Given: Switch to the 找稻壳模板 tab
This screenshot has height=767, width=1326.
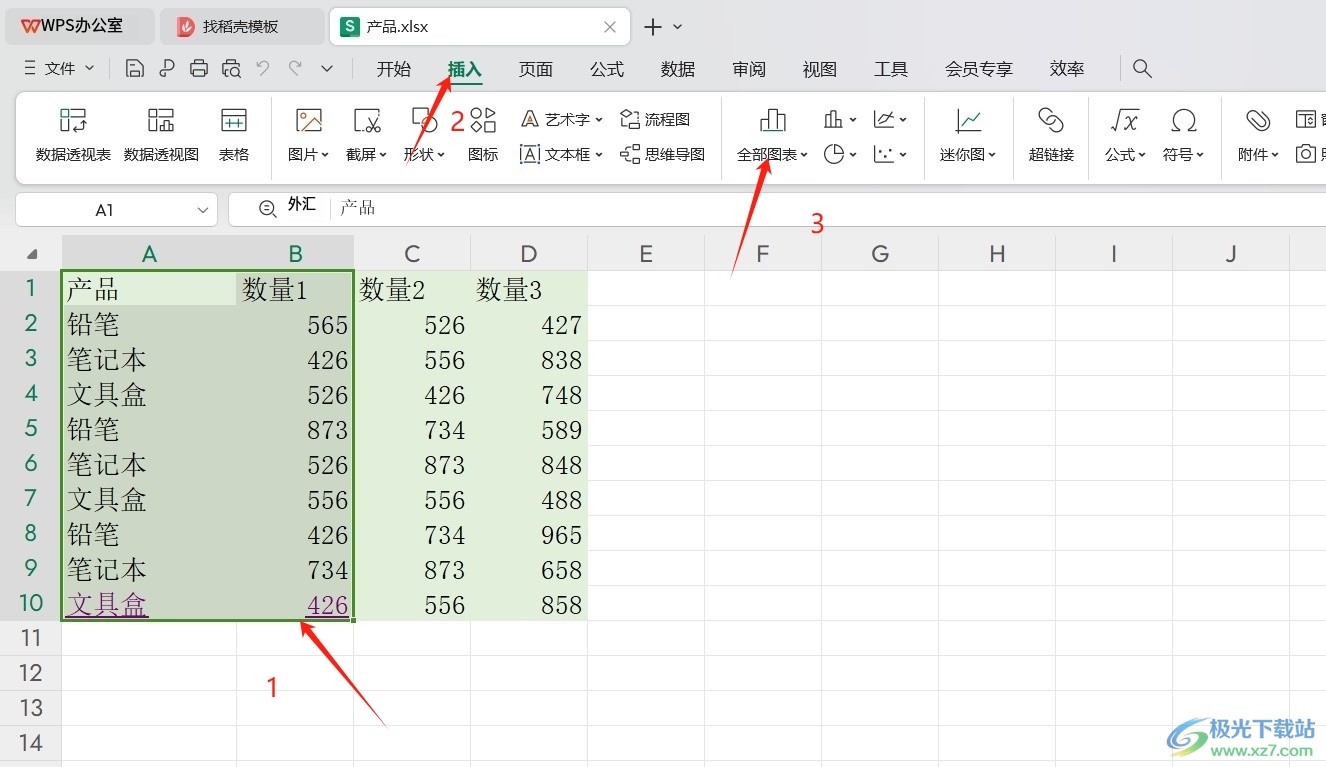Looking at the screenshot, I should click(242, 26).
